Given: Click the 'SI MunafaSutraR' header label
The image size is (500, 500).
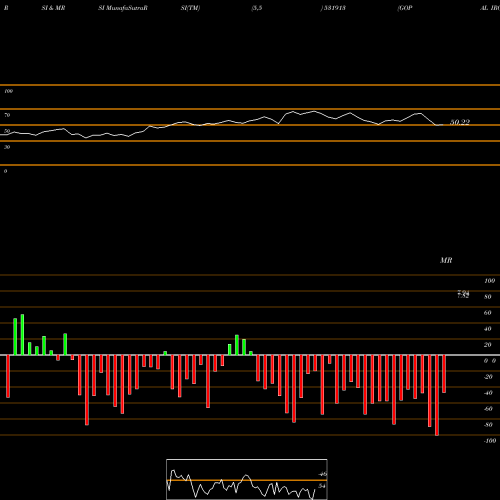Looking at the screenshot, I should (123, 8).
